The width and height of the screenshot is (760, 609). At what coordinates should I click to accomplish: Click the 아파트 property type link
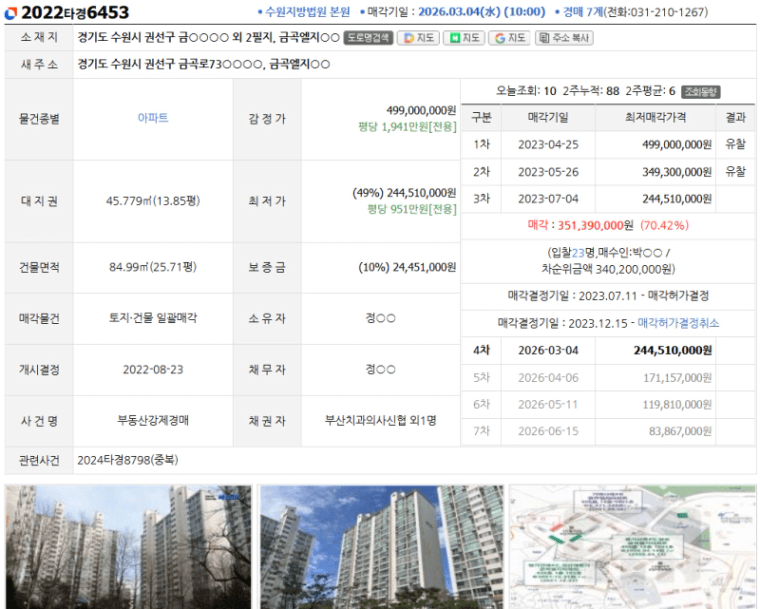152,118
